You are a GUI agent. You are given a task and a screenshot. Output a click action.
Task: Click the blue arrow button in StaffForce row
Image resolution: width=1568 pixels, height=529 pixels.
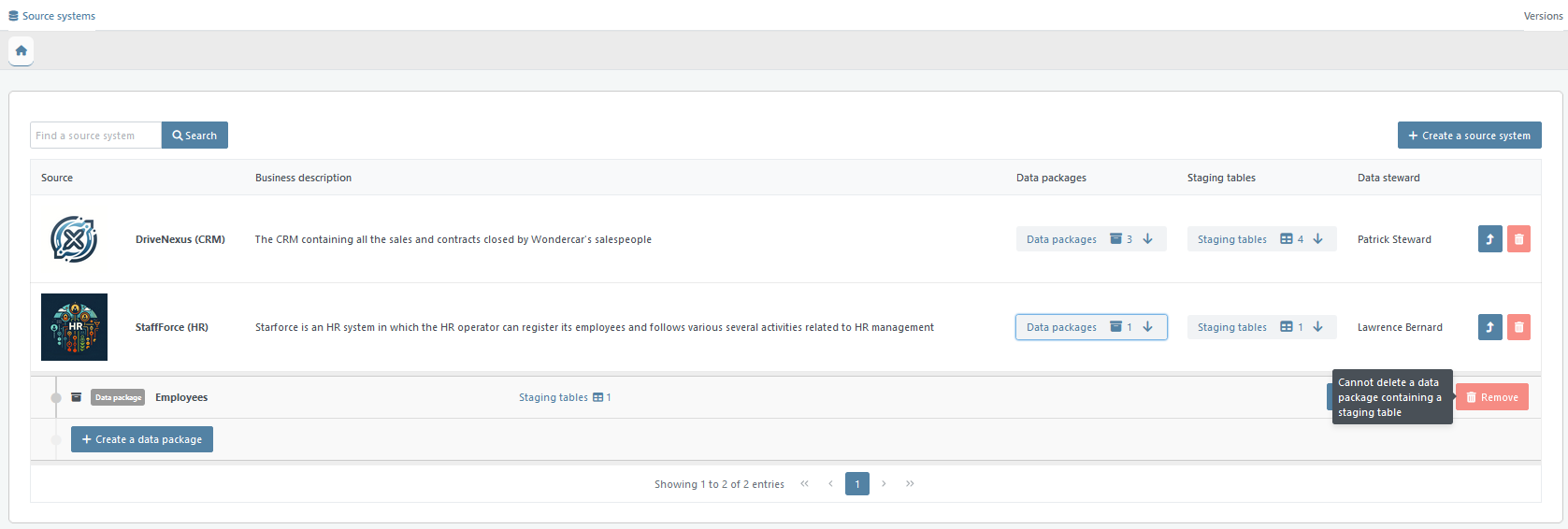tap(1489, 327)
